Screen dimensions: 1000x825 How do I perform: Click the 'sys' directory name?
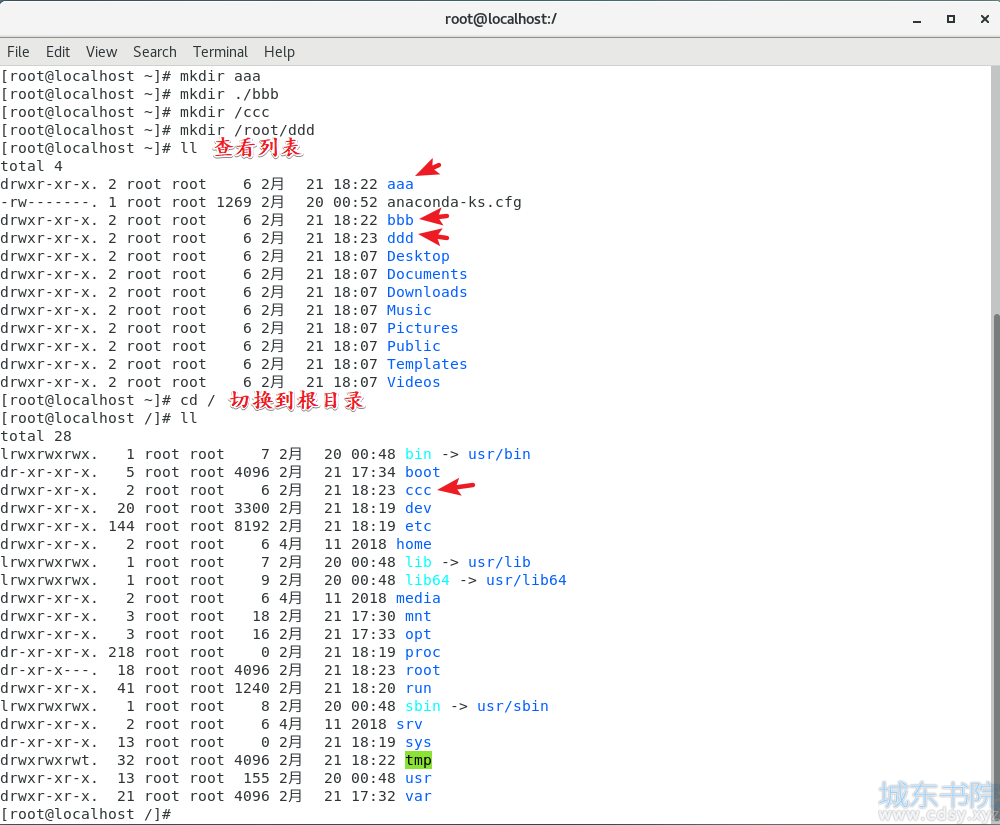pyautogui.click(x=418, y=742)
